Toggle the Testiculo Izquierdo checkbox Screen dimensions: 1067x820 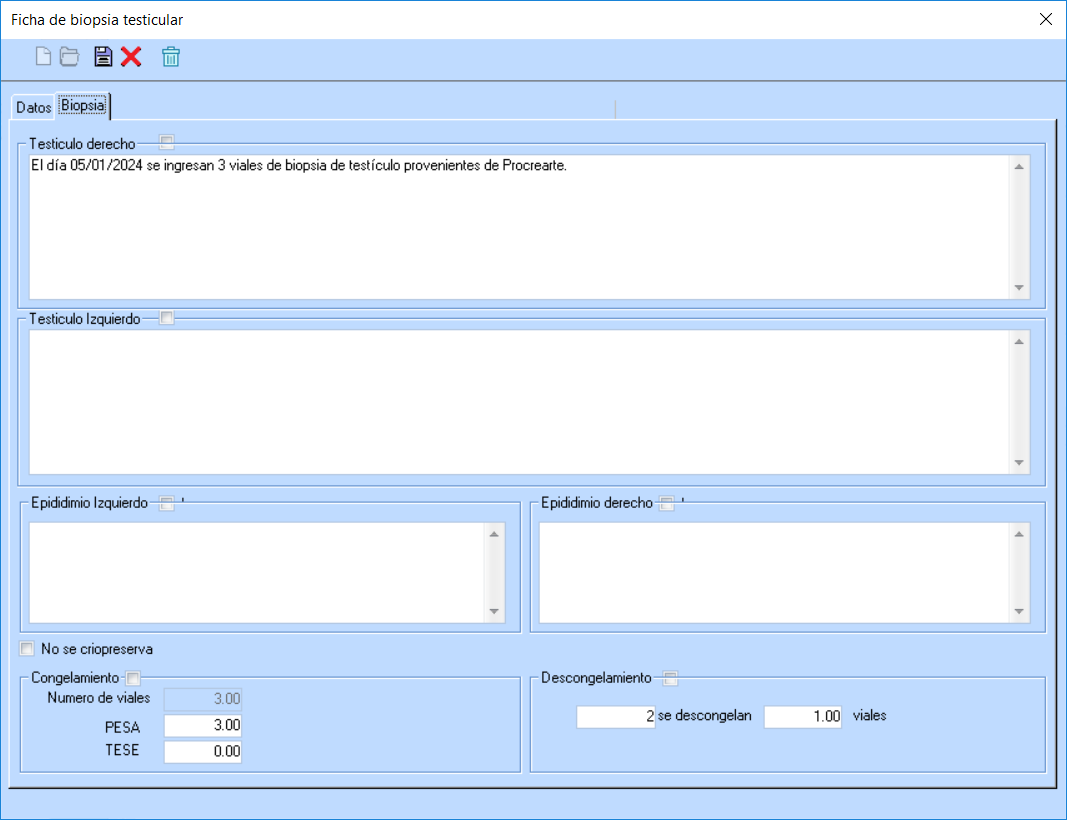point(167,318)
